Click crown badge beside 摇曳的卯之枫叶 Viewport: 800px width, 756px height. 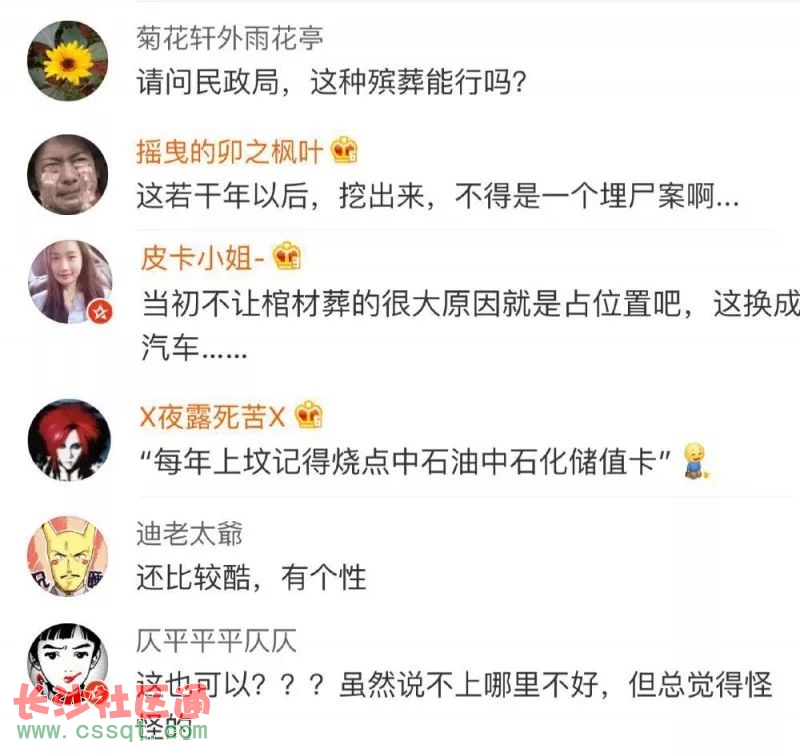point(344,150)
